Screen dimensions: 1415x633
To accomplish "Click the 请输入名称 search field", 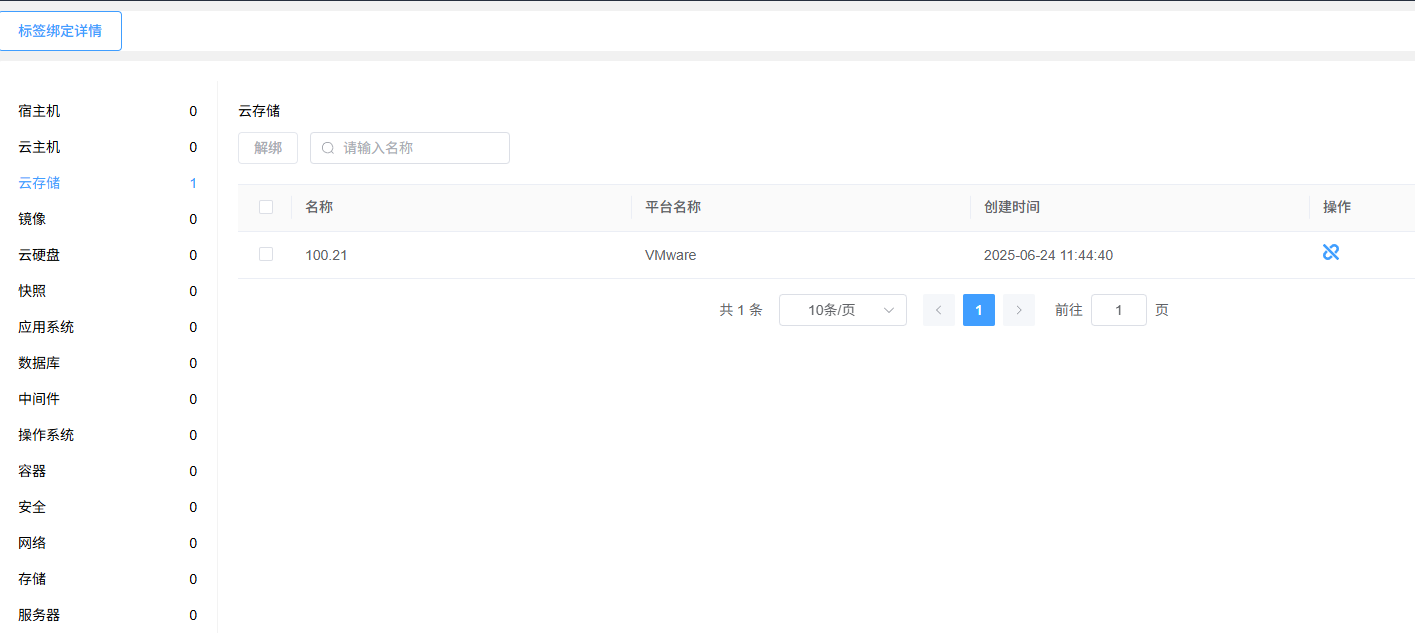I will [410, 148].
